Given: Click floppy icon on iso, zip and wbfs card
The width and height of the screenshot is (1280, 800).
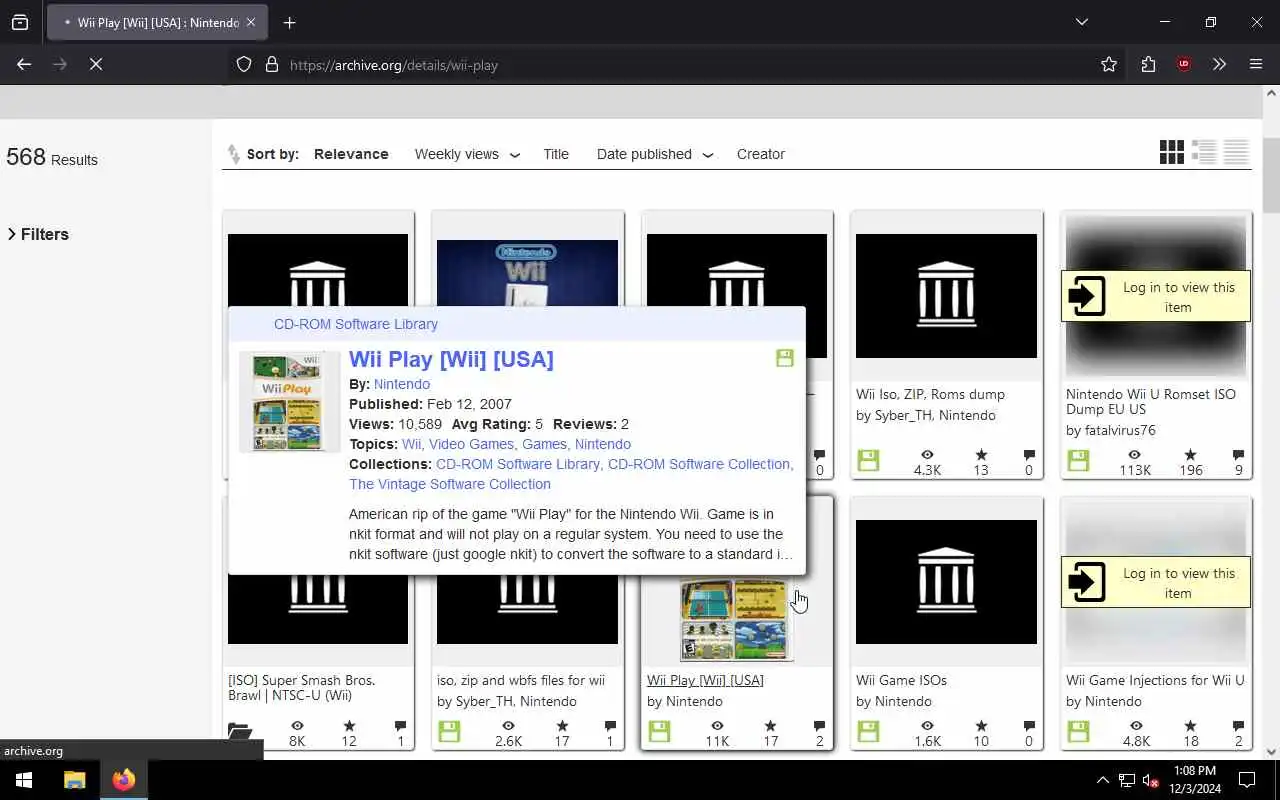Looking at the screenshot, I should point(449,732).
